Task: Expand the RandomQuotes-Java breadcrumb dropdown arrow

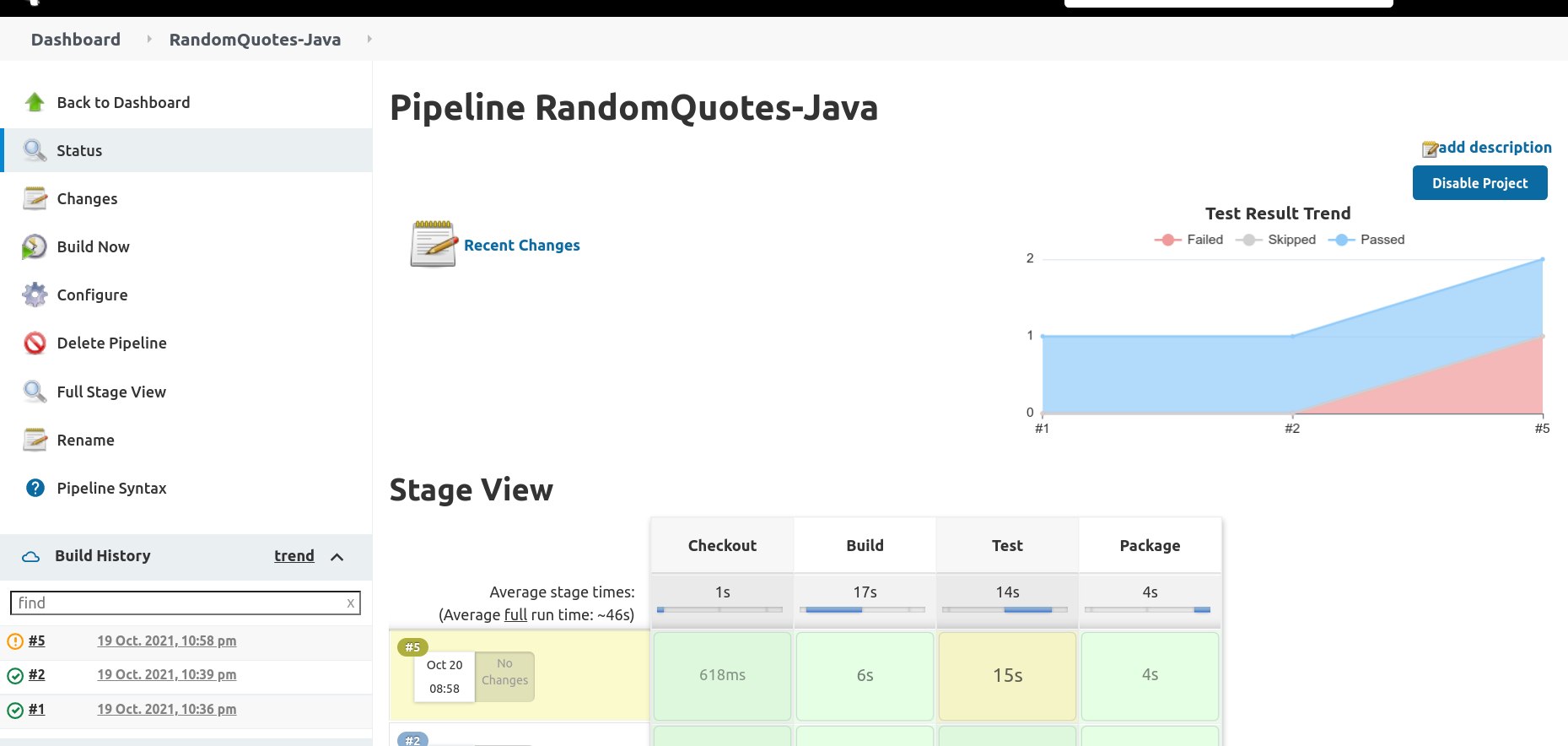Action: (x=369, y=39)
